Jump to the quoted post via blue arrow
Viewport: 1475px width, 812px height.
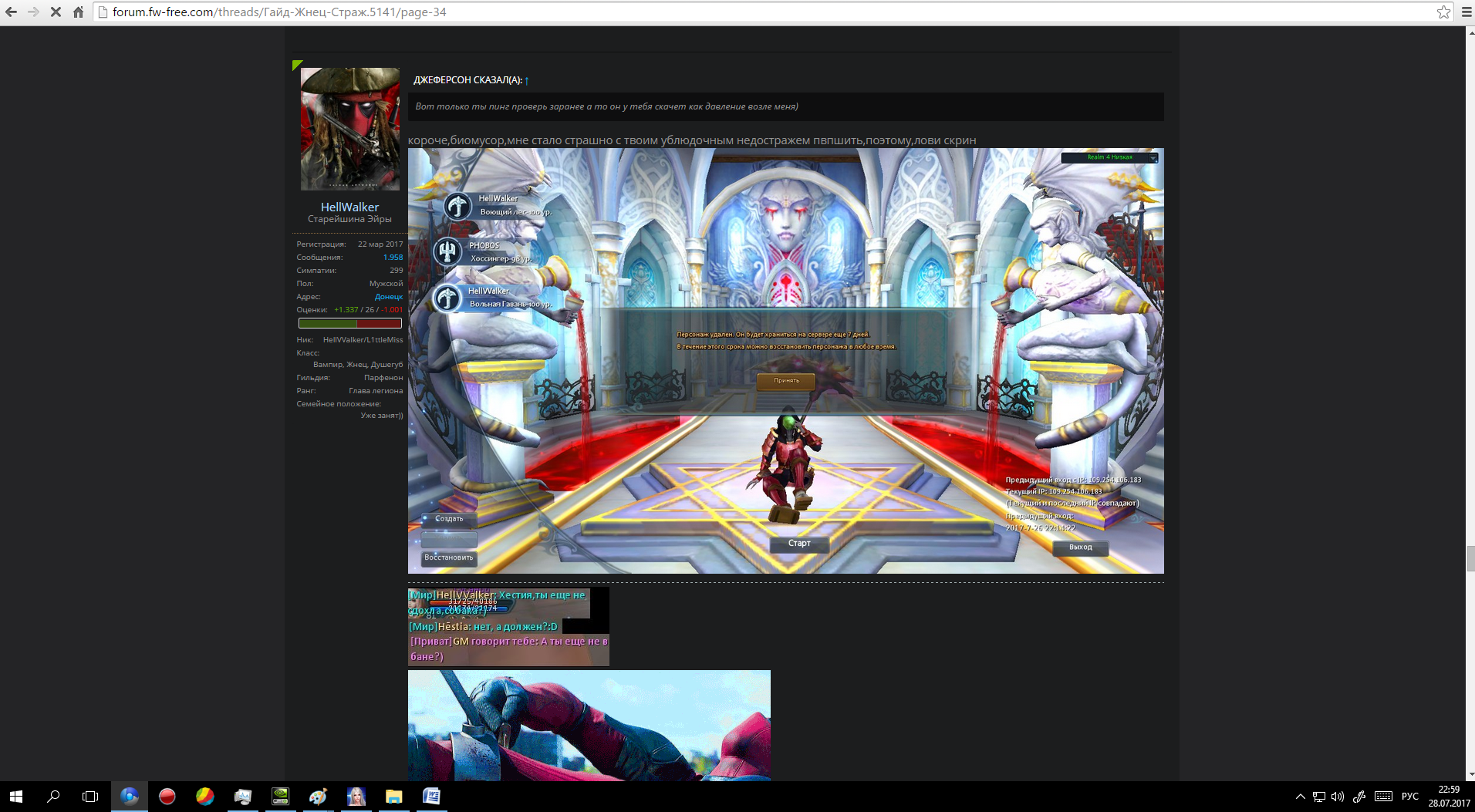(x=527, y=80)
